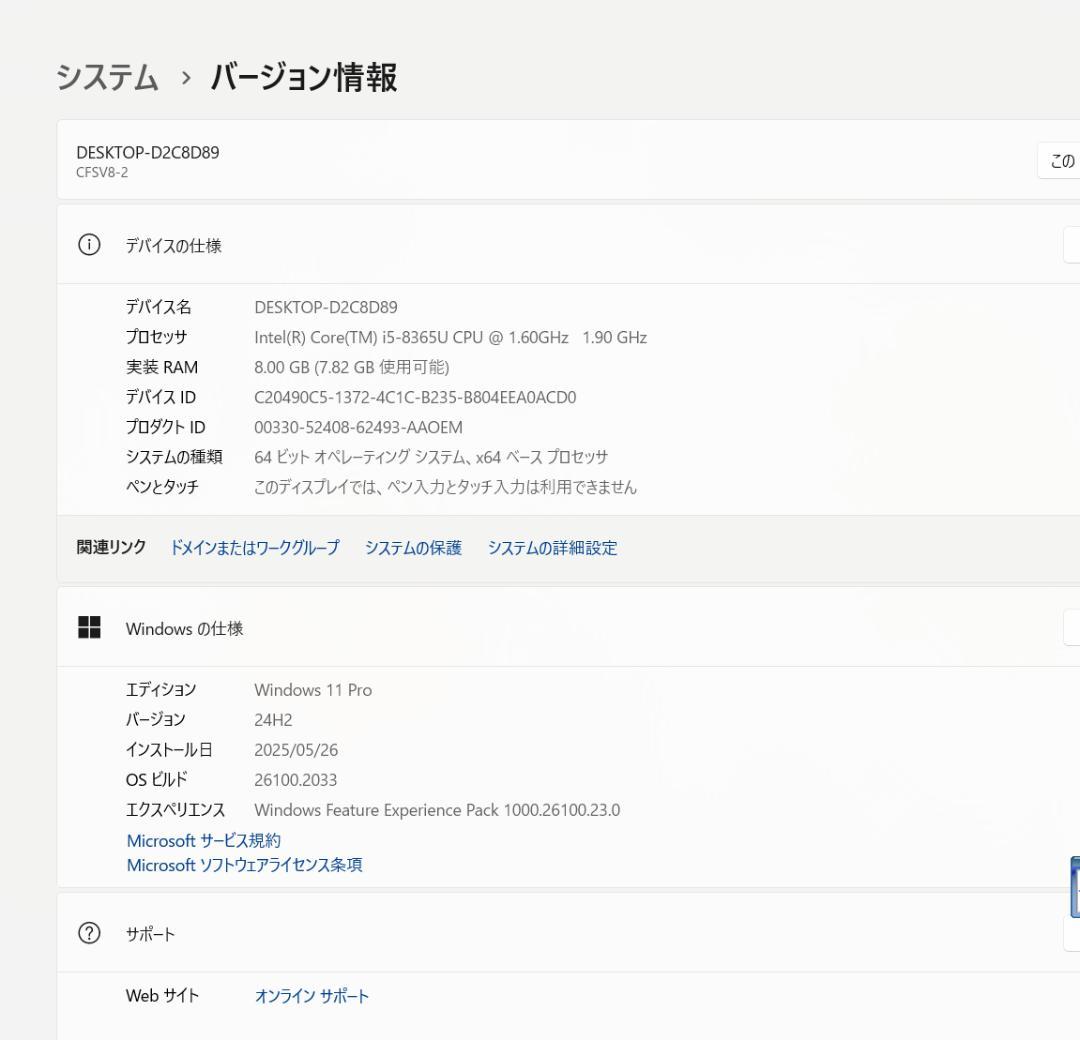The image size is (1080, 1040).
Task: Open システムの保護 link
Action: coord(413,547)
